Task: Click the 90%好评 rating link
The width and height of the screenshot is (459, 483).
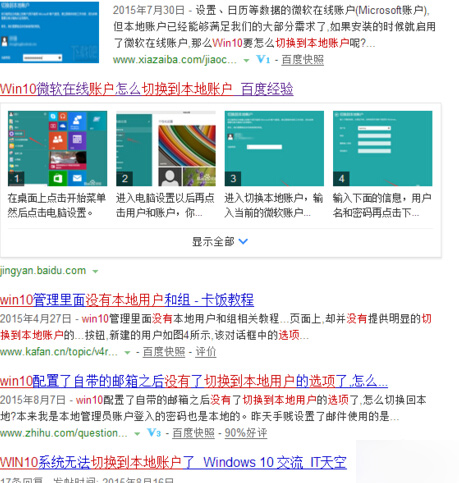Action: [x=246, y=433]
